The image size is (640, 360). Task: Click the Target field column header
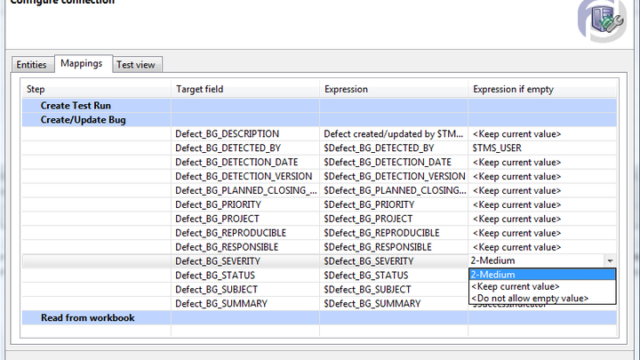point(245,89)
